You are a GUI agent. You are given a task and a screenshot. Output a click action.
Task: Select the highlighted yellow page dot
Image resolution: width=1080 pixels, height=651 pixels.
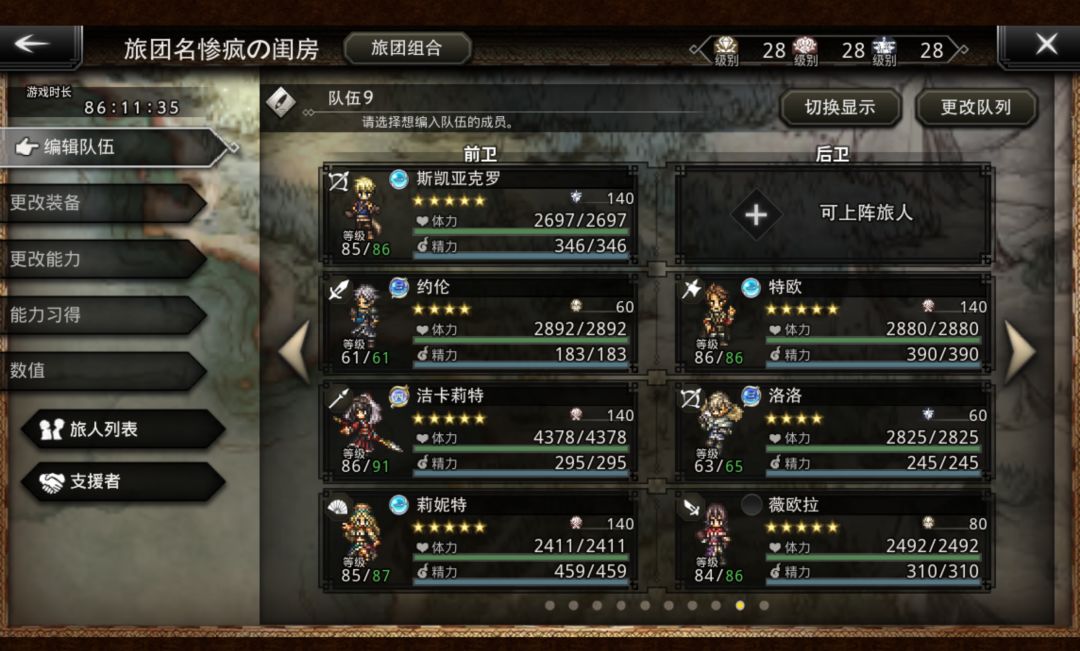740,606
